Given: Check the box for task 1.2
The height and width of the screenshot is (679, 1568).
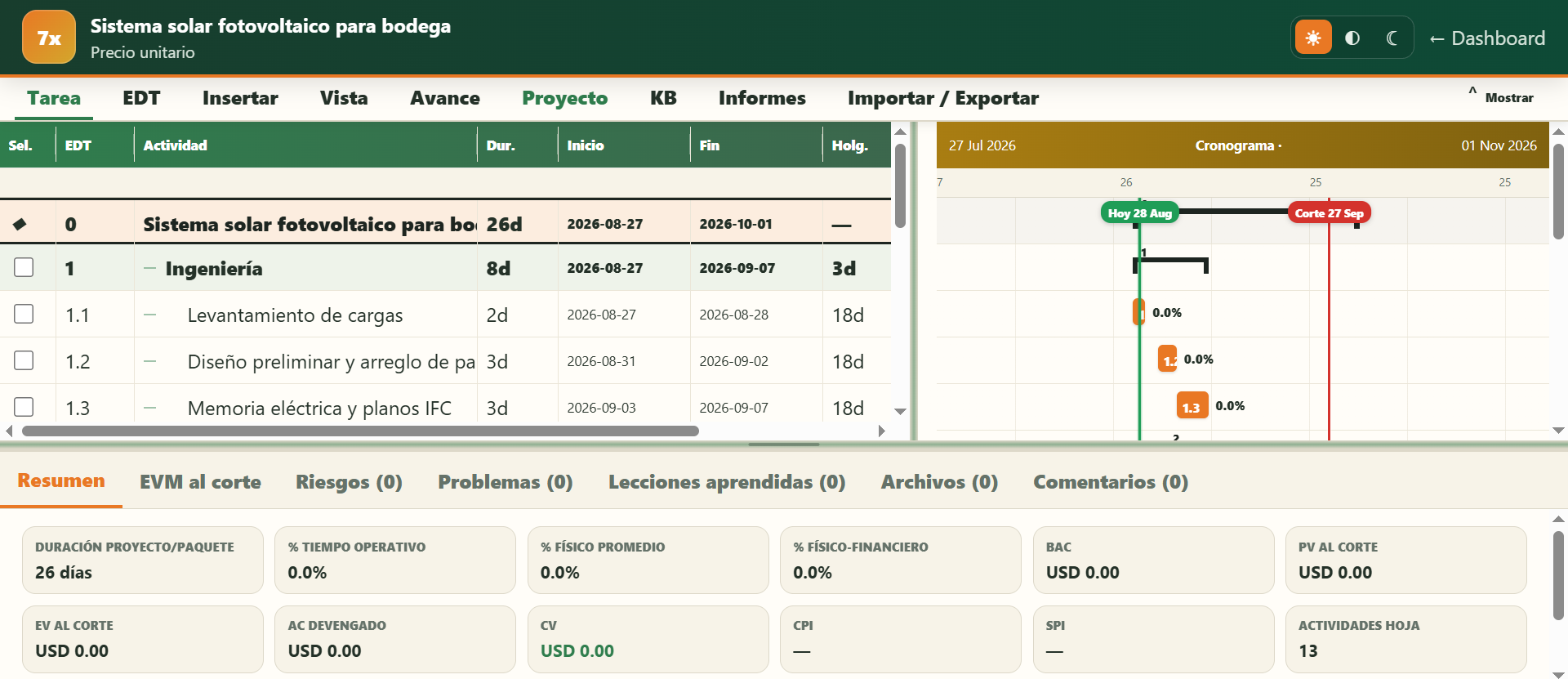Looking at the screenshot, I should 24,360.
